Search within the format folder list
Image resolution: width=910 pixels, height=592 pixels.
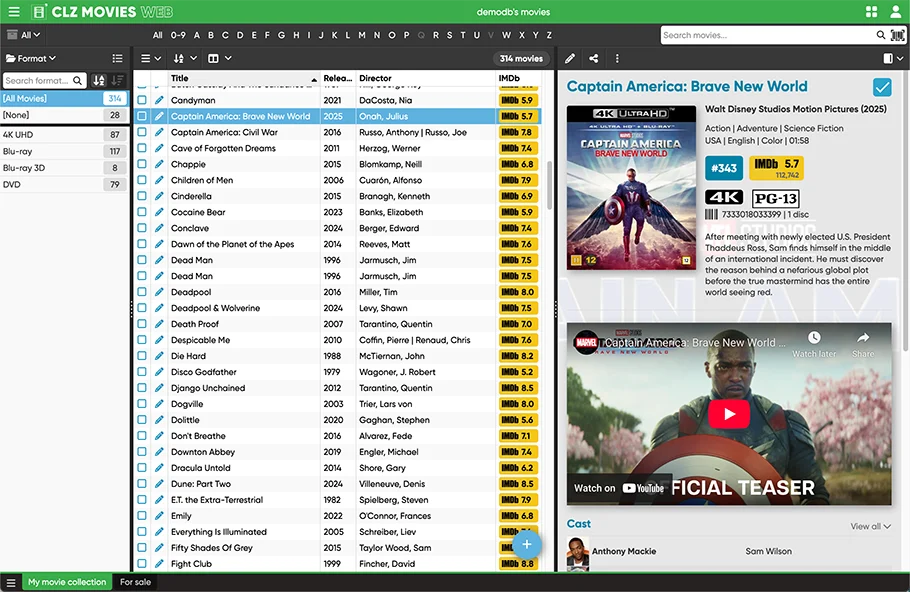click(77, 81)
